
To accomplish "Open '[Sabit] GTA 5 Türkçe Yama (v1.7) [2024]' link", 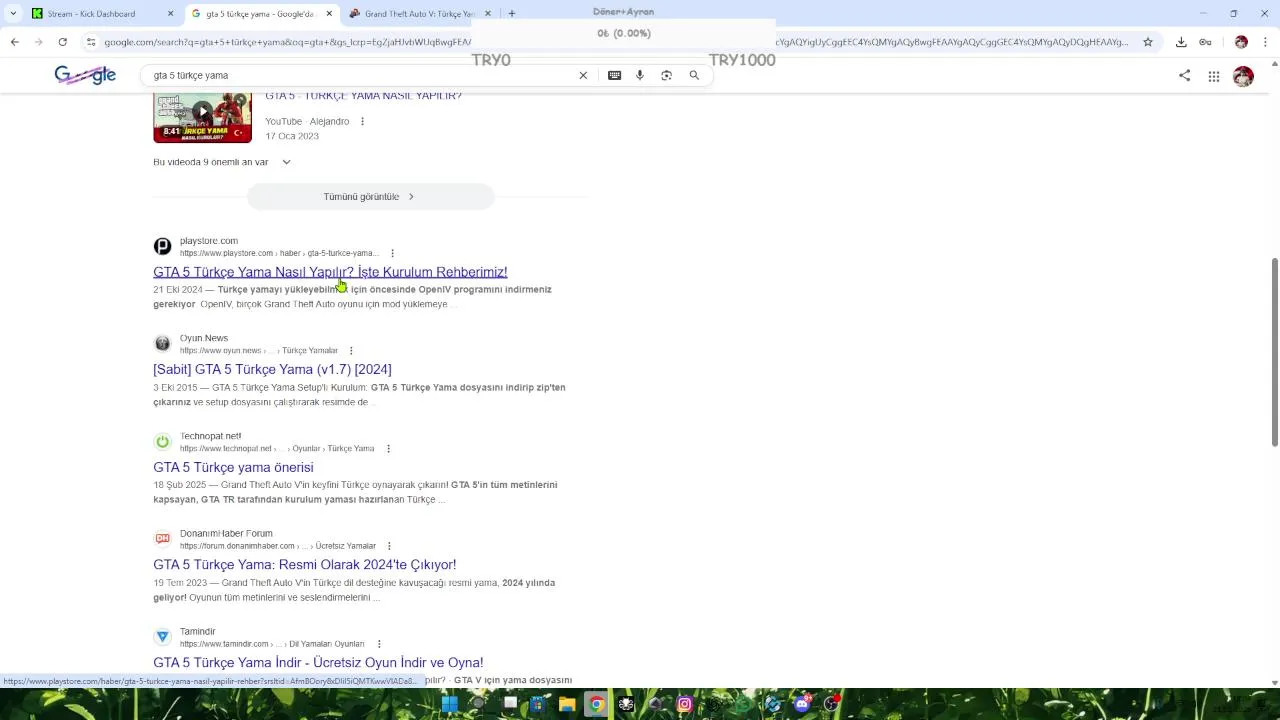I will 272,370.
